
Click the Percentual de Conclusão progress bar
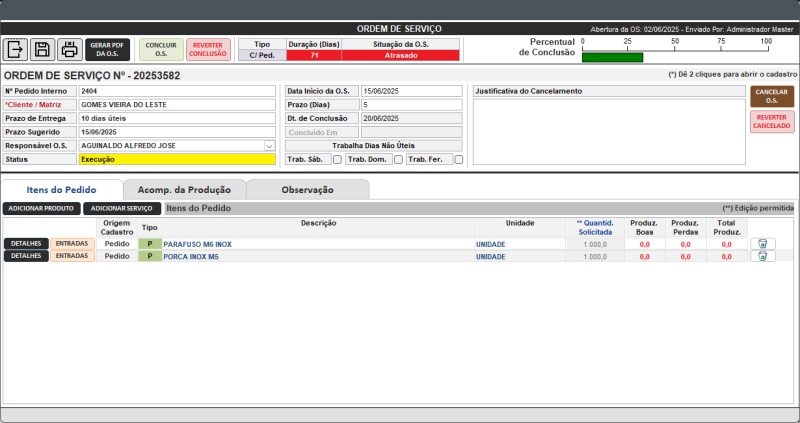[x=674, y=56]
